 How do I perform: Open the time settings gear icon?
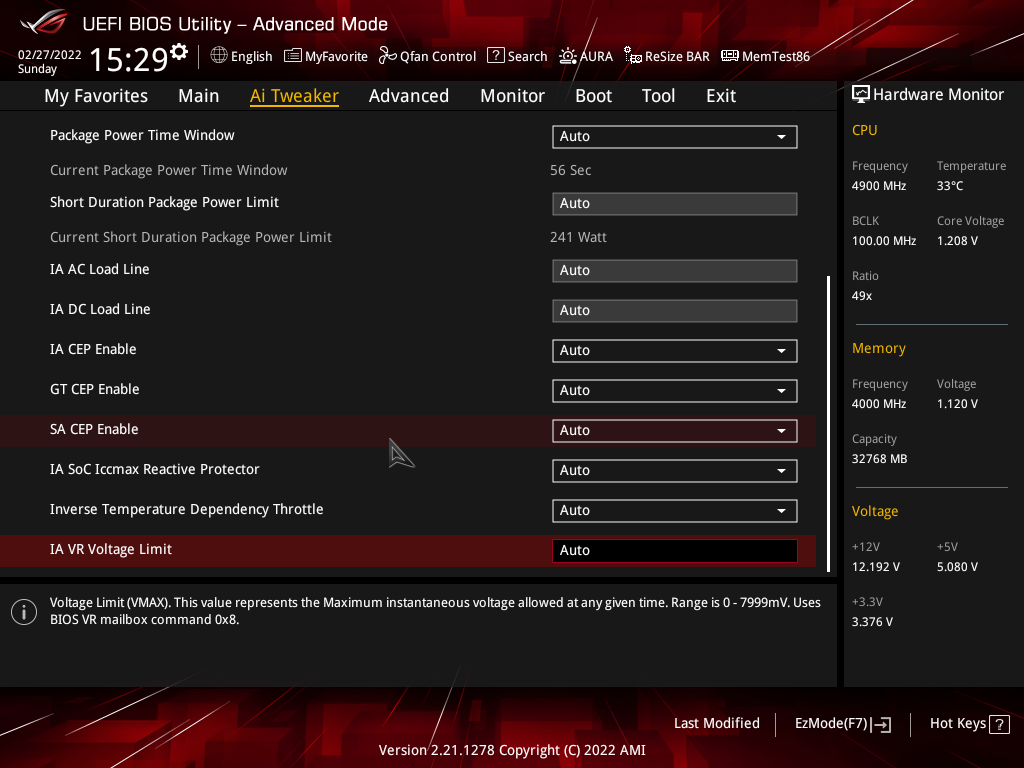coord(179,52)
